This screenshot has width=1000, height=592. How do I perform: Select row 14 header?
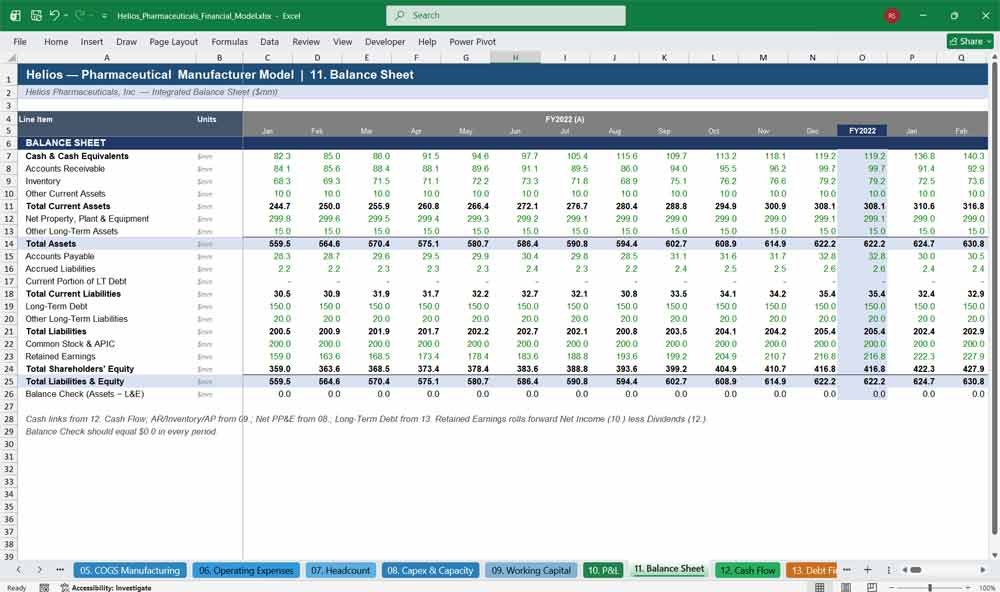[x=9, y=244]
